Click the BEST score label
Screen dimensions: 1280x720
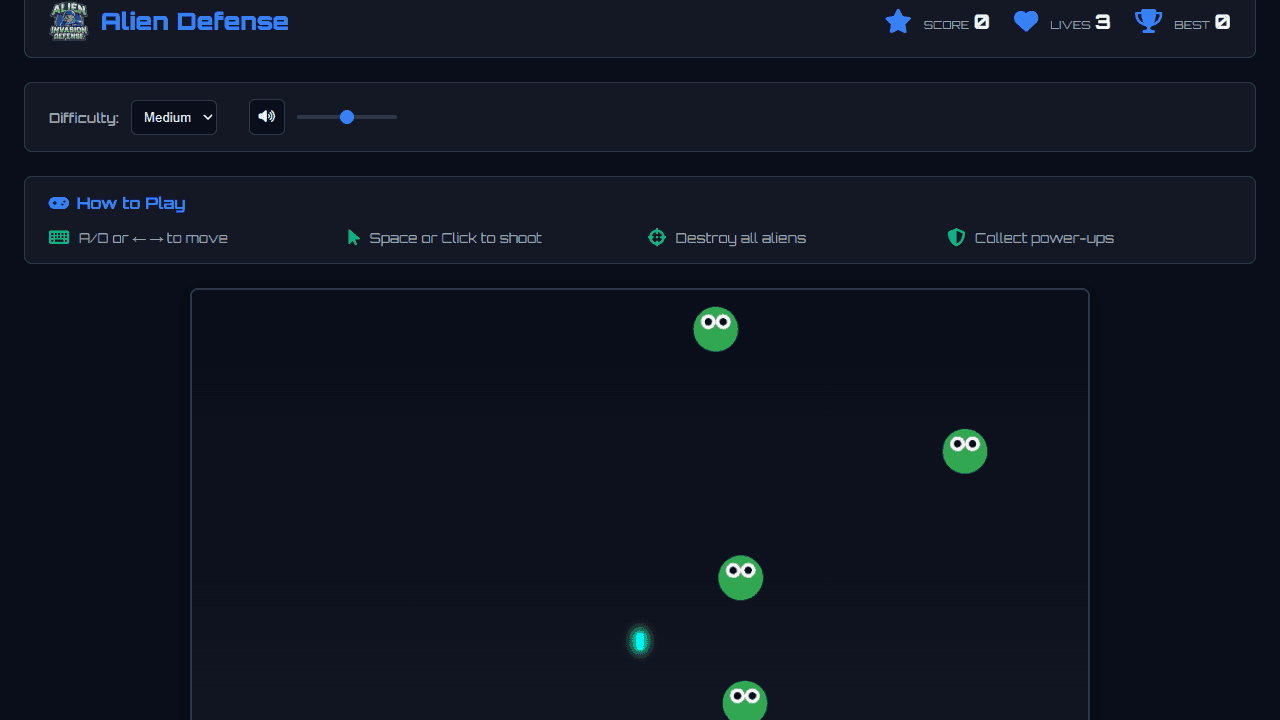click(x=1192, y=24)
